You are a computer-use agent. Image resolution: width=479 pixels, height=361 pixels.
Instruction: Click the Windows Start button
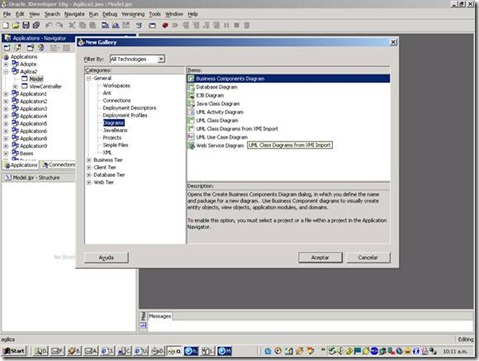14,351
